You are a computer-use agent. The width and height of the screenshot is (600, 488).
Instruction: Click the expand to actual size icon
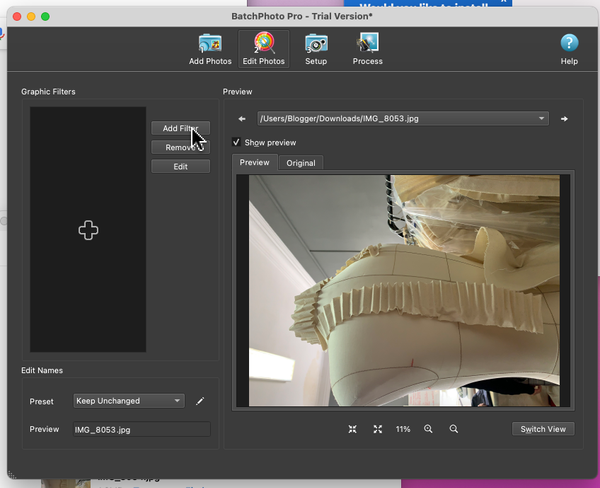[x=377, y=429]
